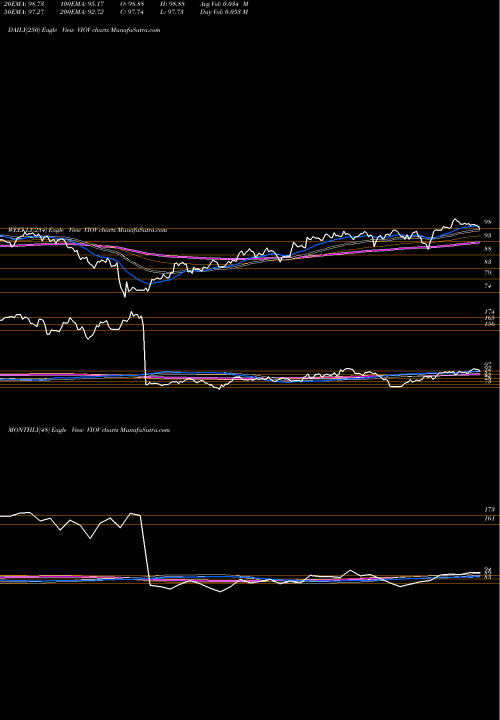Click the 156 price label on weekly axis
Viewport: 500px width, 720px height.
(x=489, y=324)
